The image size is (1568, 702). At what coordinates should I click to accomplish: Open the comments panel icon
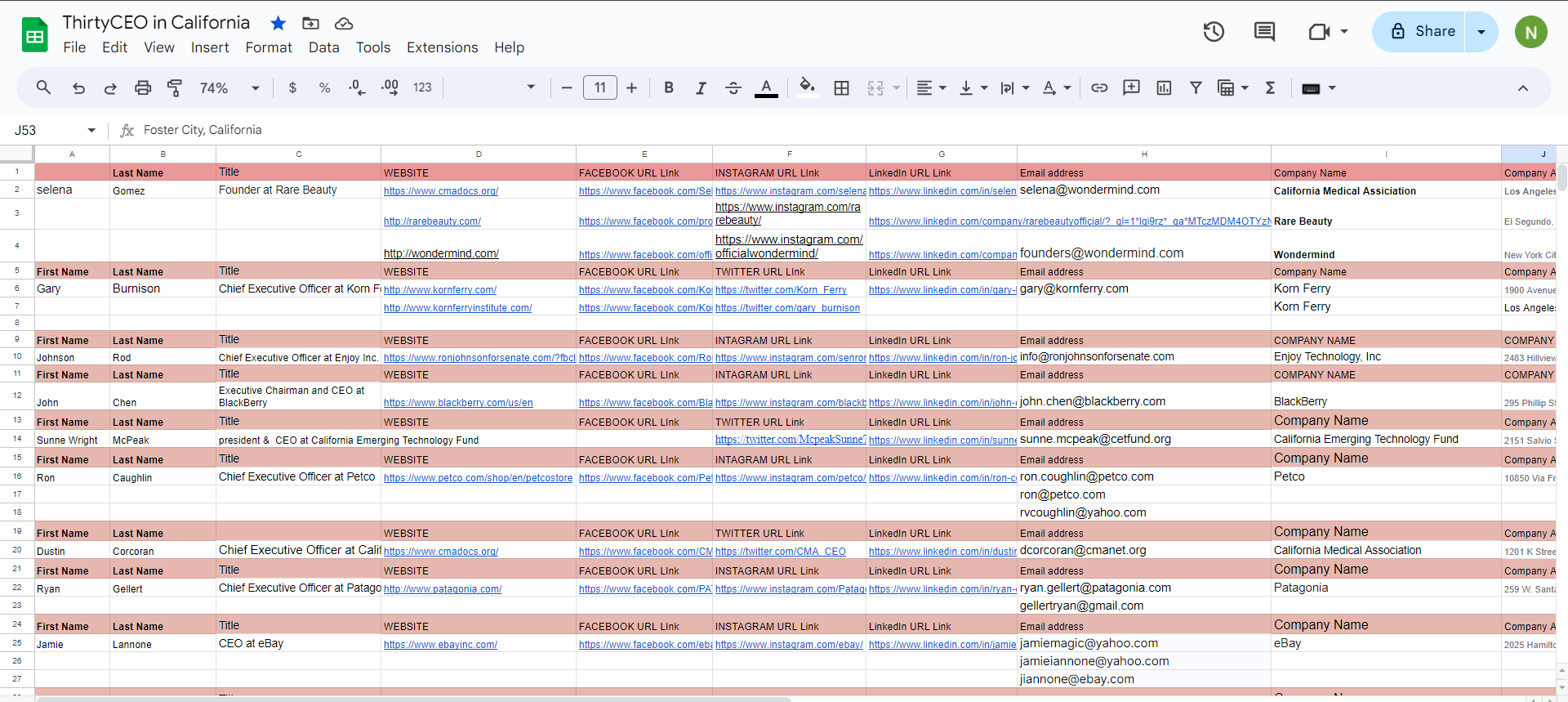click(1264, 32)
